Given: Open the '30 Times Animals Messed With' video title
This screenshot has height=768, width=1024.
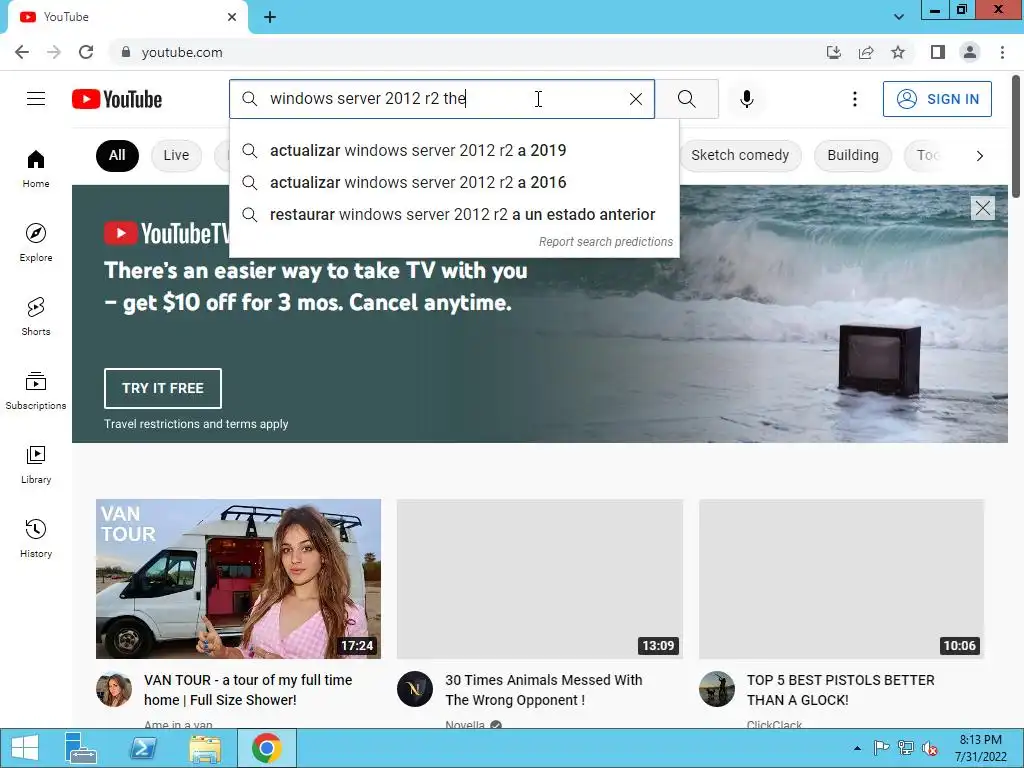Looking at the screenshot, I should pos(543,690).
